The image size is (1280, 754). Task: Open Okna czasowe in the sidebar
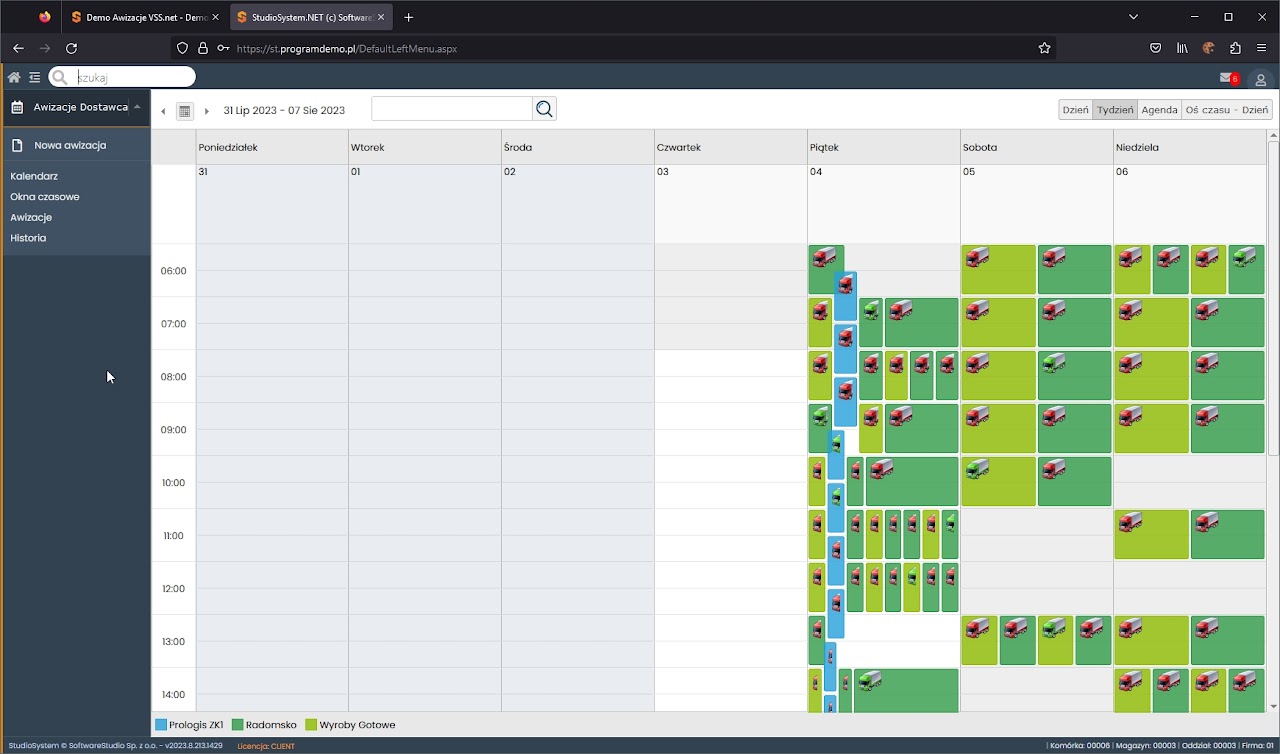click(x=45, y=197)
